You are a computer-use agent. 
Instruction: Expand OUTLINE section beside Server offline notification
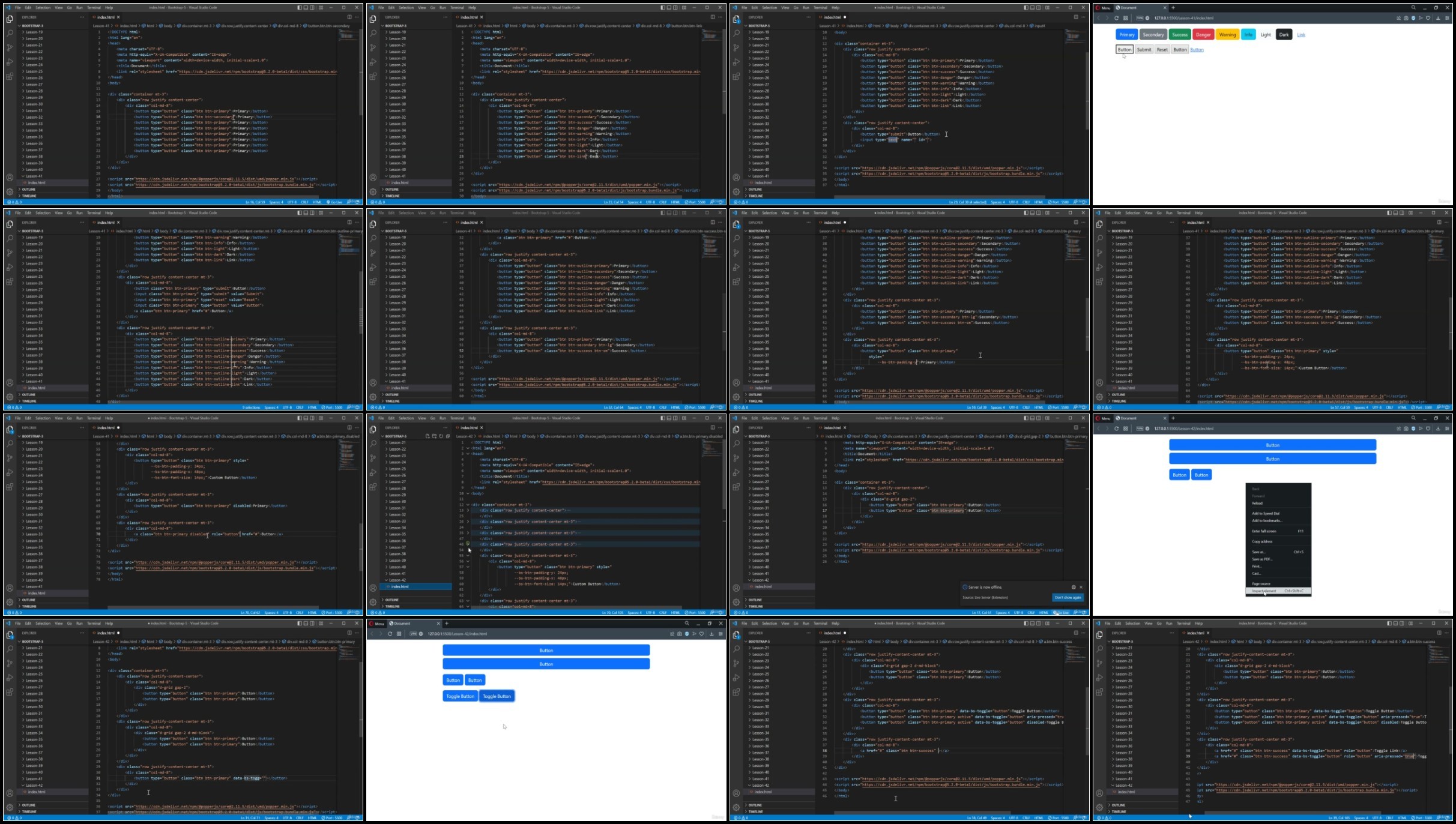pyautogui.click(x=755, y=600)
